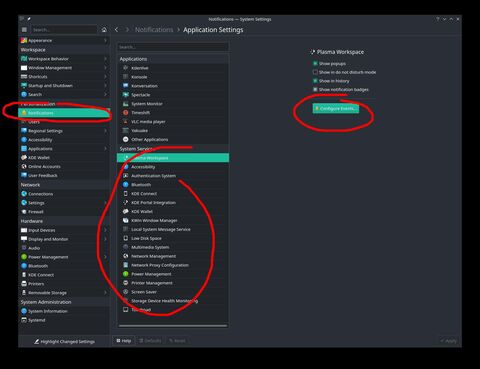Click the sidebar KDE Wallet icon
This screenshot has height=369, width=480.
24,157
